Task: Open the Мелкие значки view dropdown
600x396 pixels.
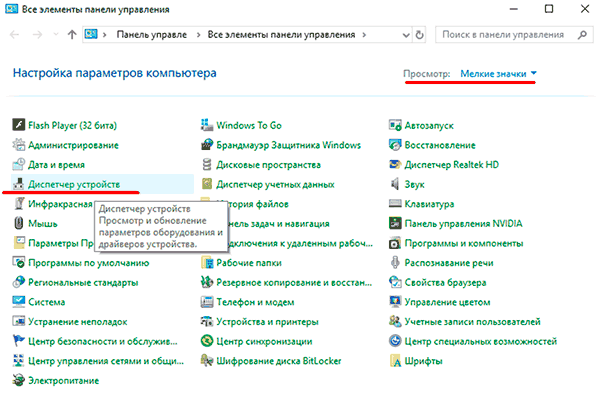Action: click(x=498, y=73)
